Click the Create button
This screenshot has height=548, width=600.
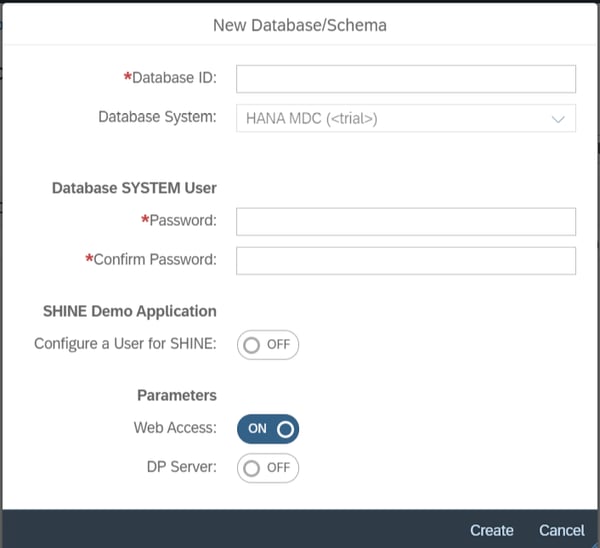click(x=492, y=530)
